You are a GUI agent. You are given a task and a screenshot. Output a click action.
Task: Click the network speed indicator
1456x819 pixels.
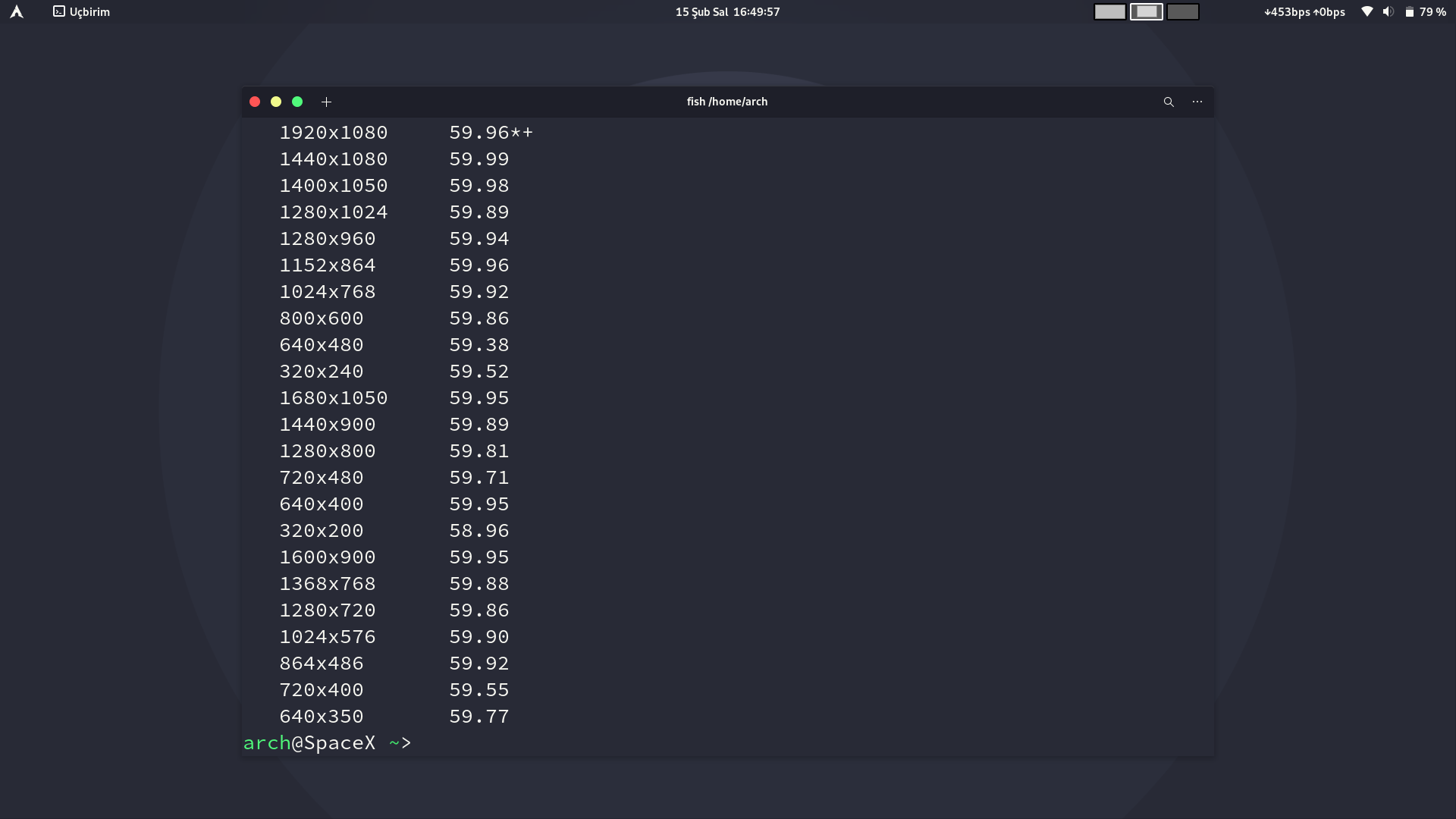coord(1304,11)
